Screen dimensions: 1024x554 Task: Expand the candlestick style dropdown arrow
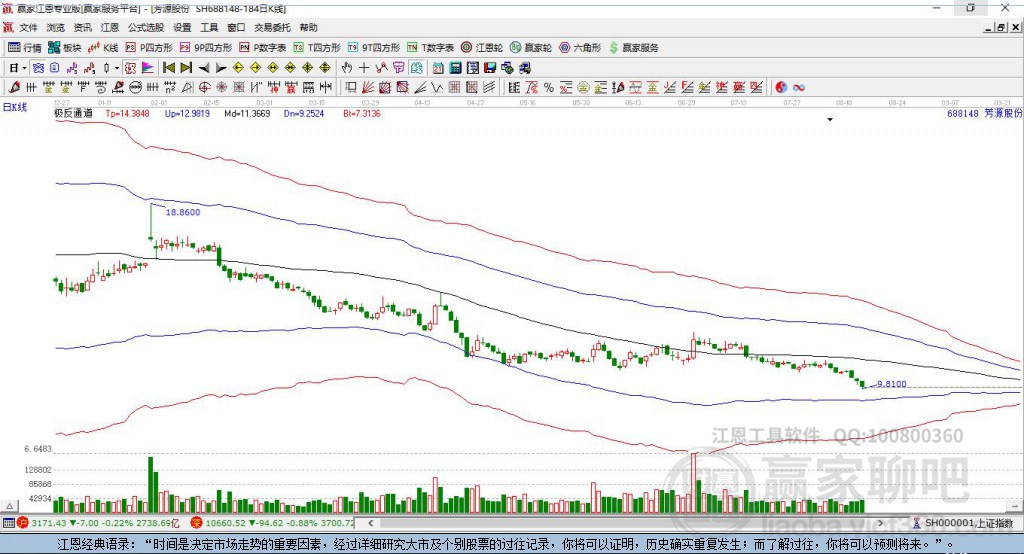pos(117,68)
